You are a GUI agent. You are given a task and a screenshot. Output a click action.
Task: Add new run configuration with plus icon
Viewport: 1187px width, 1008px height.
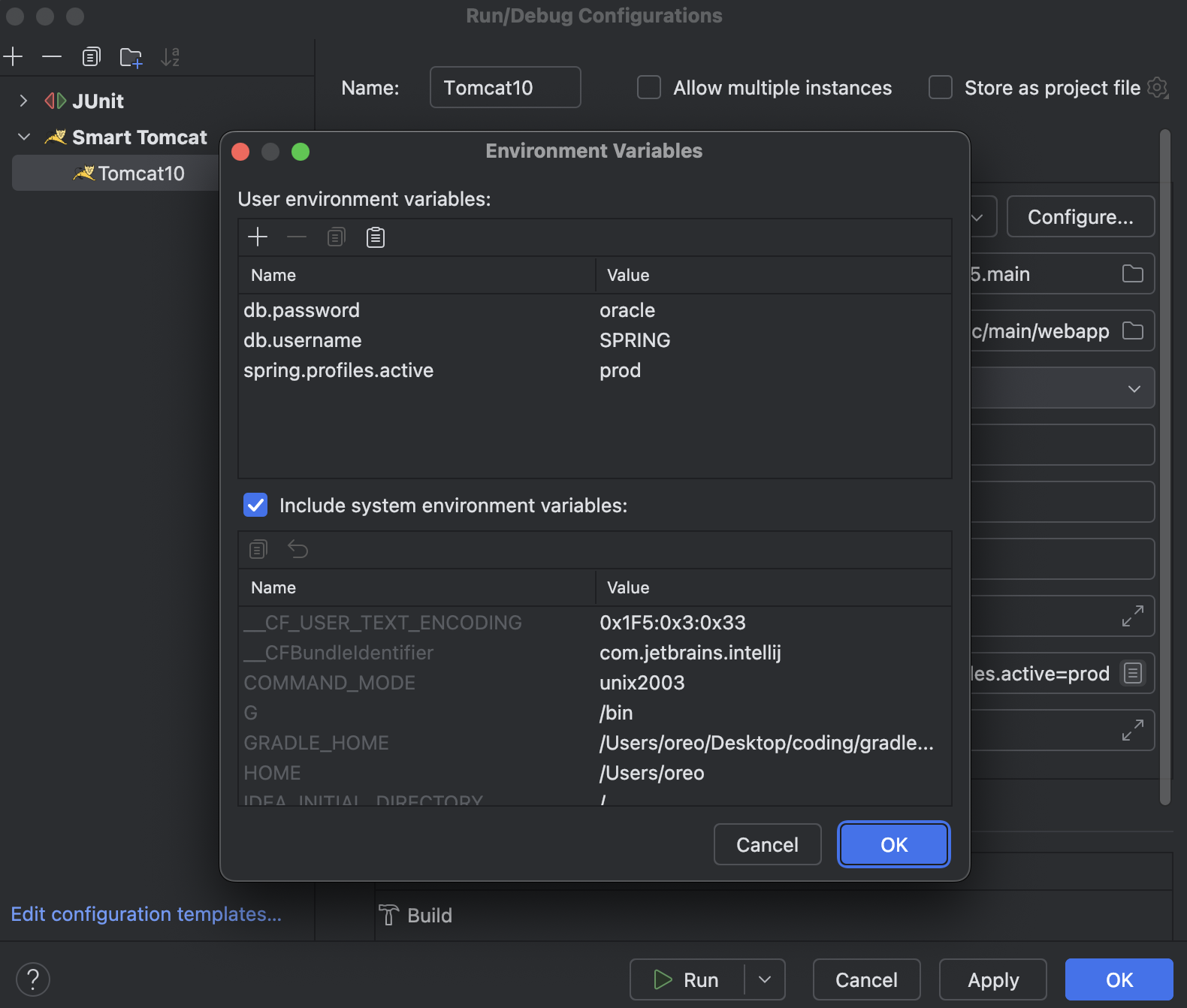[13, 56]
